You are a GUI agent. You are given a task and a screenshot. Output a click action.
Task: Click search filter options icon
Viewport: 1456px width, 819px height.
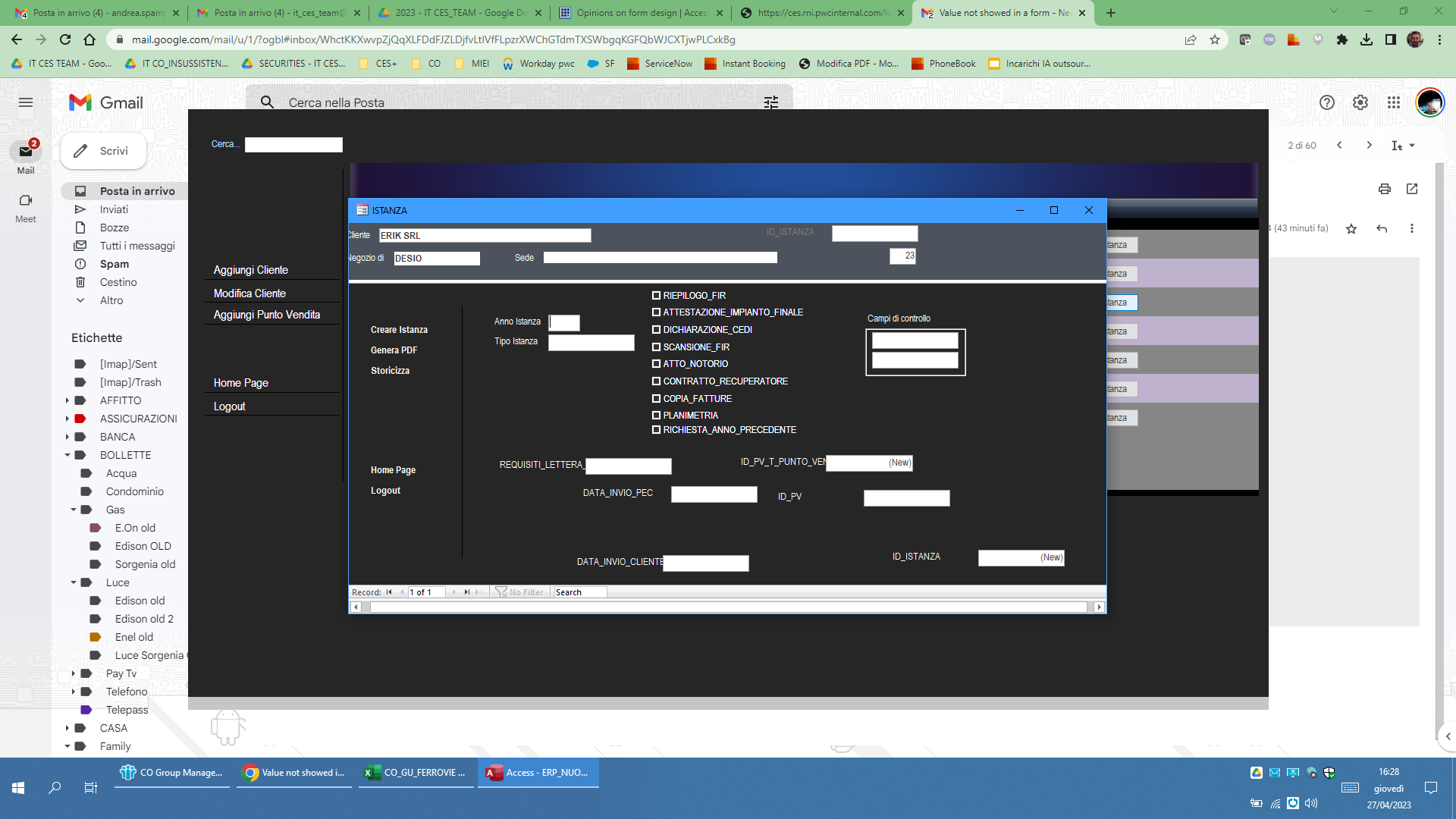771,102
